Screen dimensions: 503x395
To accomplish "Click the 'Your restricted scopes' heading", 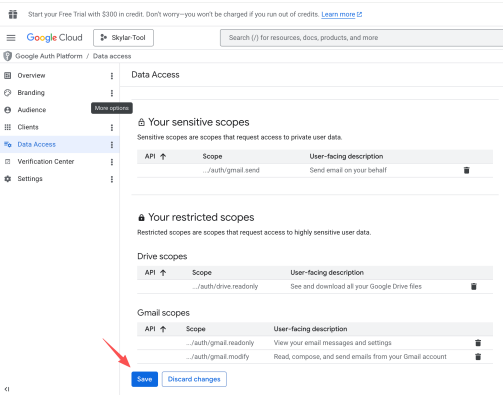I will click(x=201, y=217).
